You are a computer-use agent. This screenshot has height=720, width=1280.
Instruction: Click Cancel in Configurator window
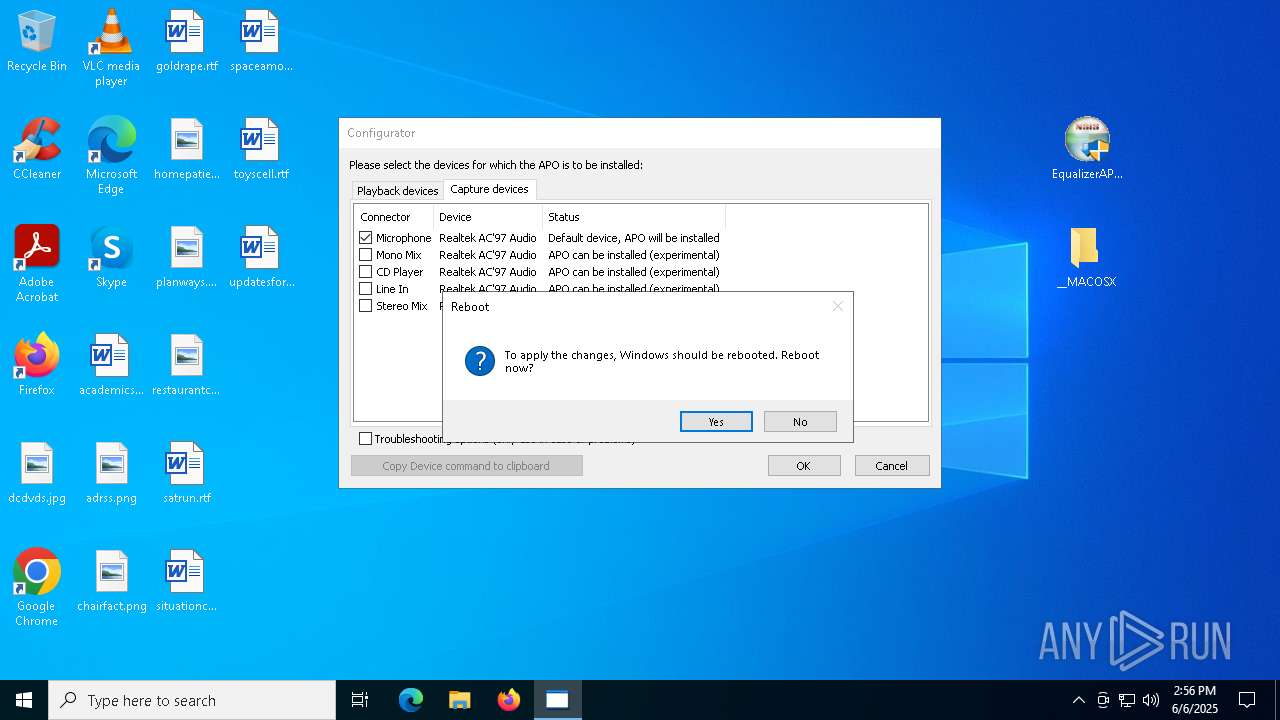point(892,466)
